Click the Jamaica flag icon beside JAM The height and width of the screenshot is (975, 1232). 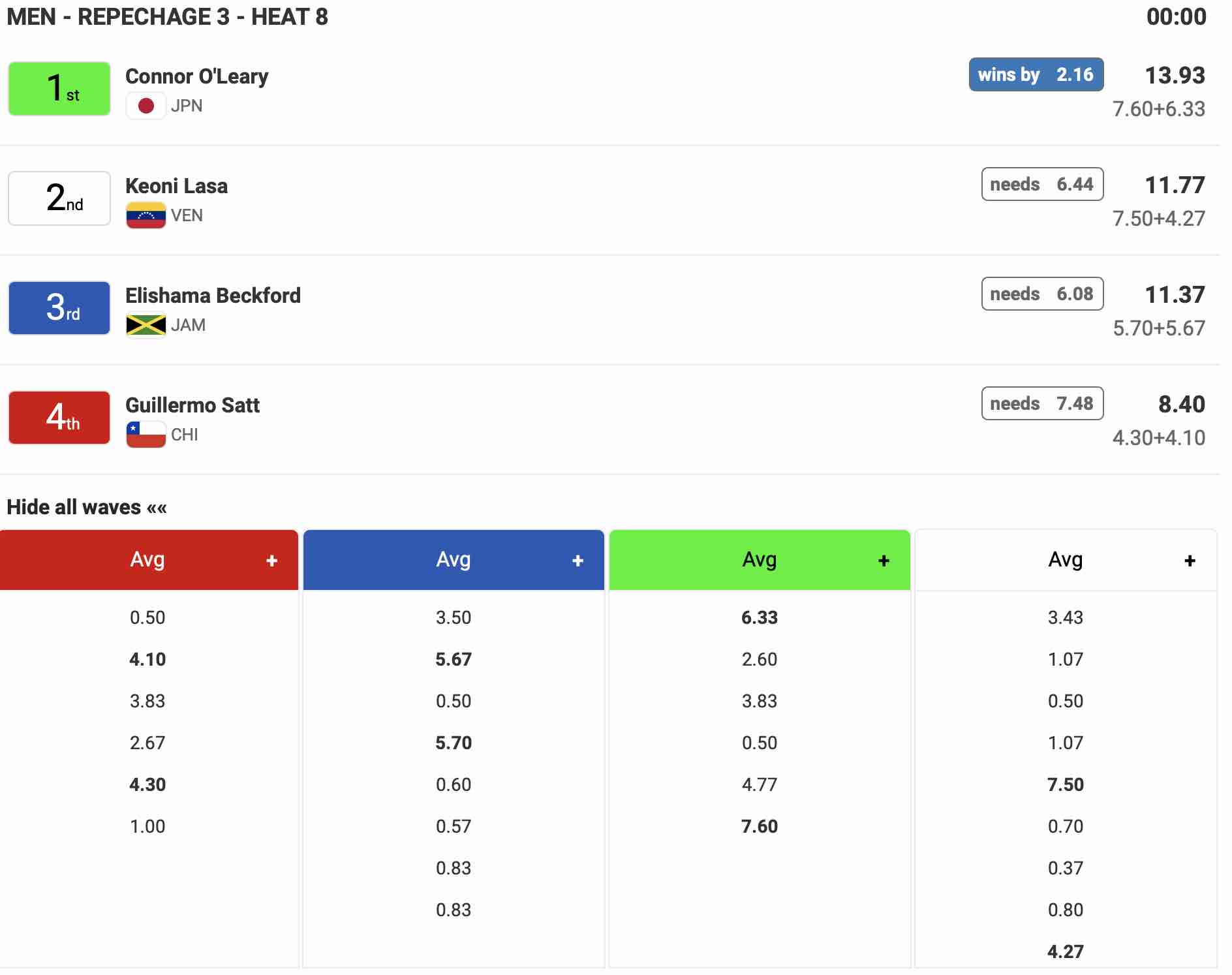(146, 325)
